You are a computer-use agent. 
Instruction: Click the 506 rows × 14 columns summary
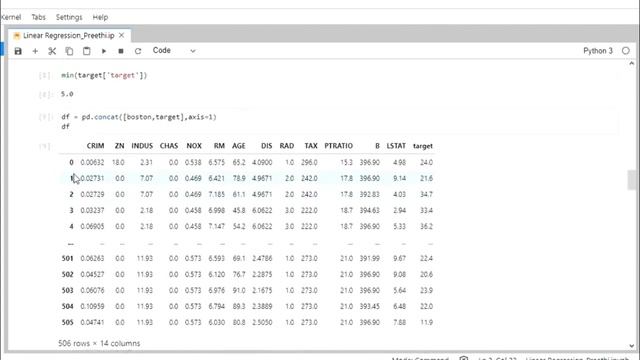click(x=99, y=343)
